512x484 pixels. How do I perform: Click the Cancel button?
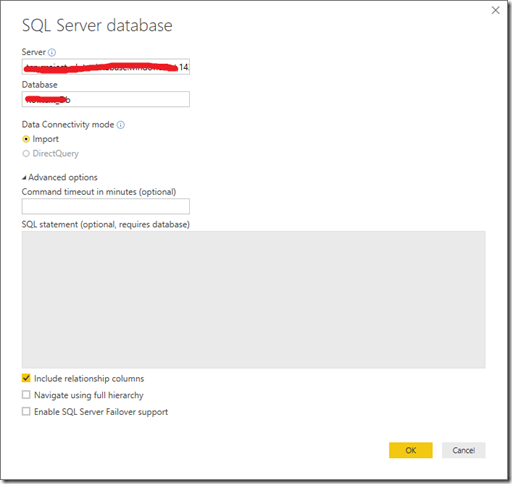coord(464,450)
